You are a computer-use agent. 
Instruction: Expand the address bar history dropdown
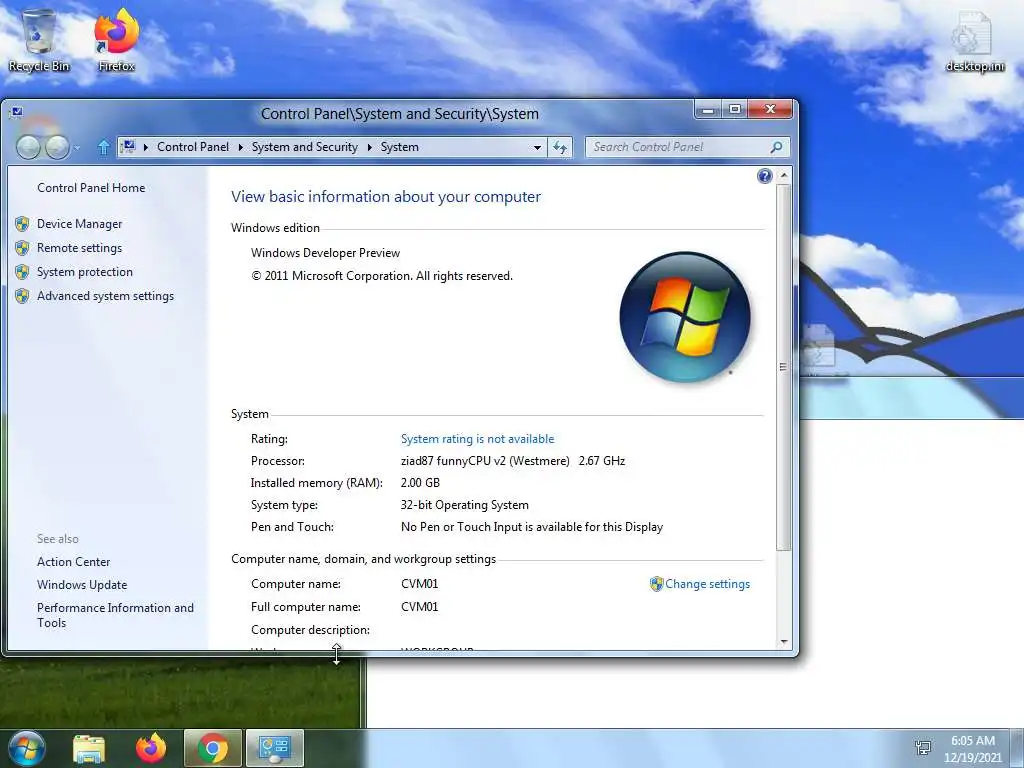537,148
